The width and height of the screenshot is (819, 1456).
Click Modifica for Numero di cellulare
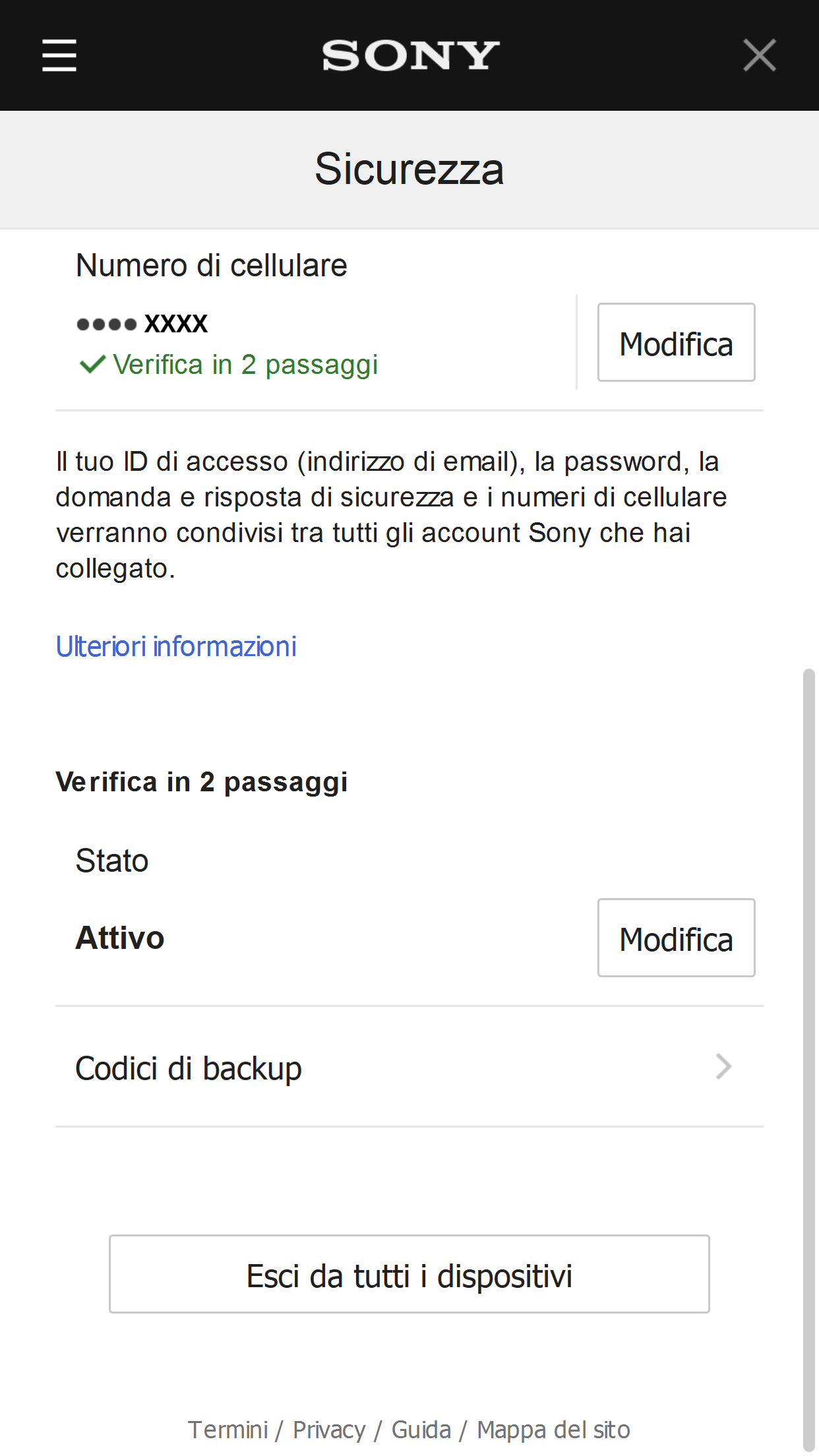(676, 343)
